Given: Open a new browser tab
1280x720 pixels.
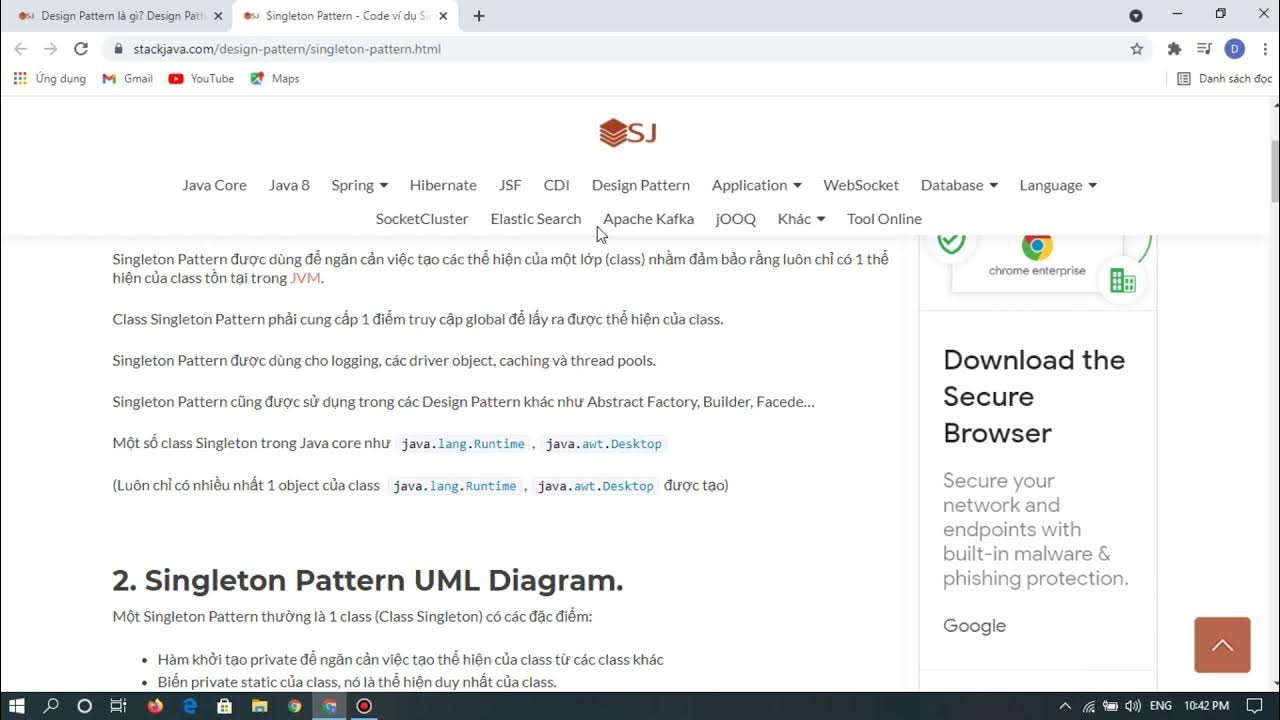Looking at the screenshot, I should point(479,16).
